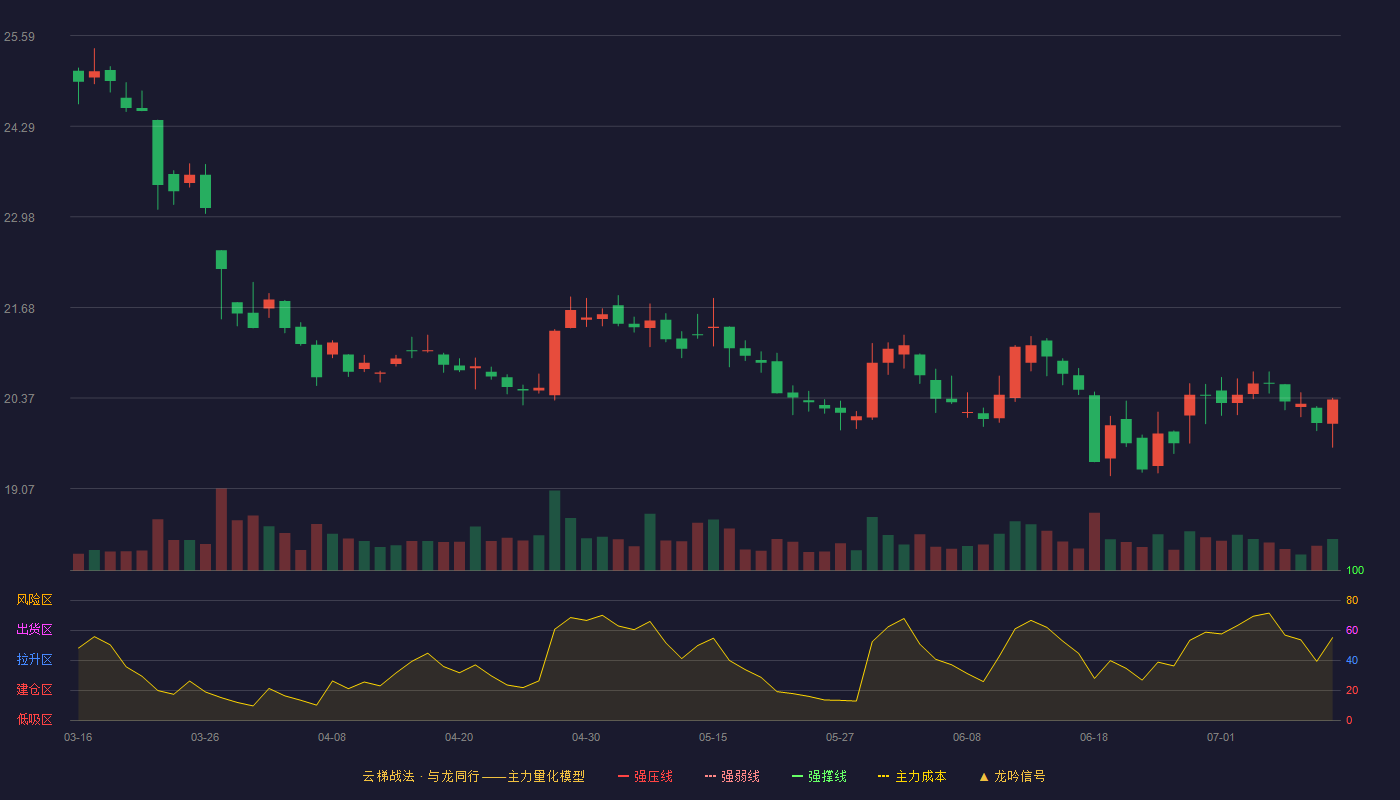Toggle the 强撑线 legend series
The width and height of the screenshot is (1400, 800).
click(x=819, y=776)
